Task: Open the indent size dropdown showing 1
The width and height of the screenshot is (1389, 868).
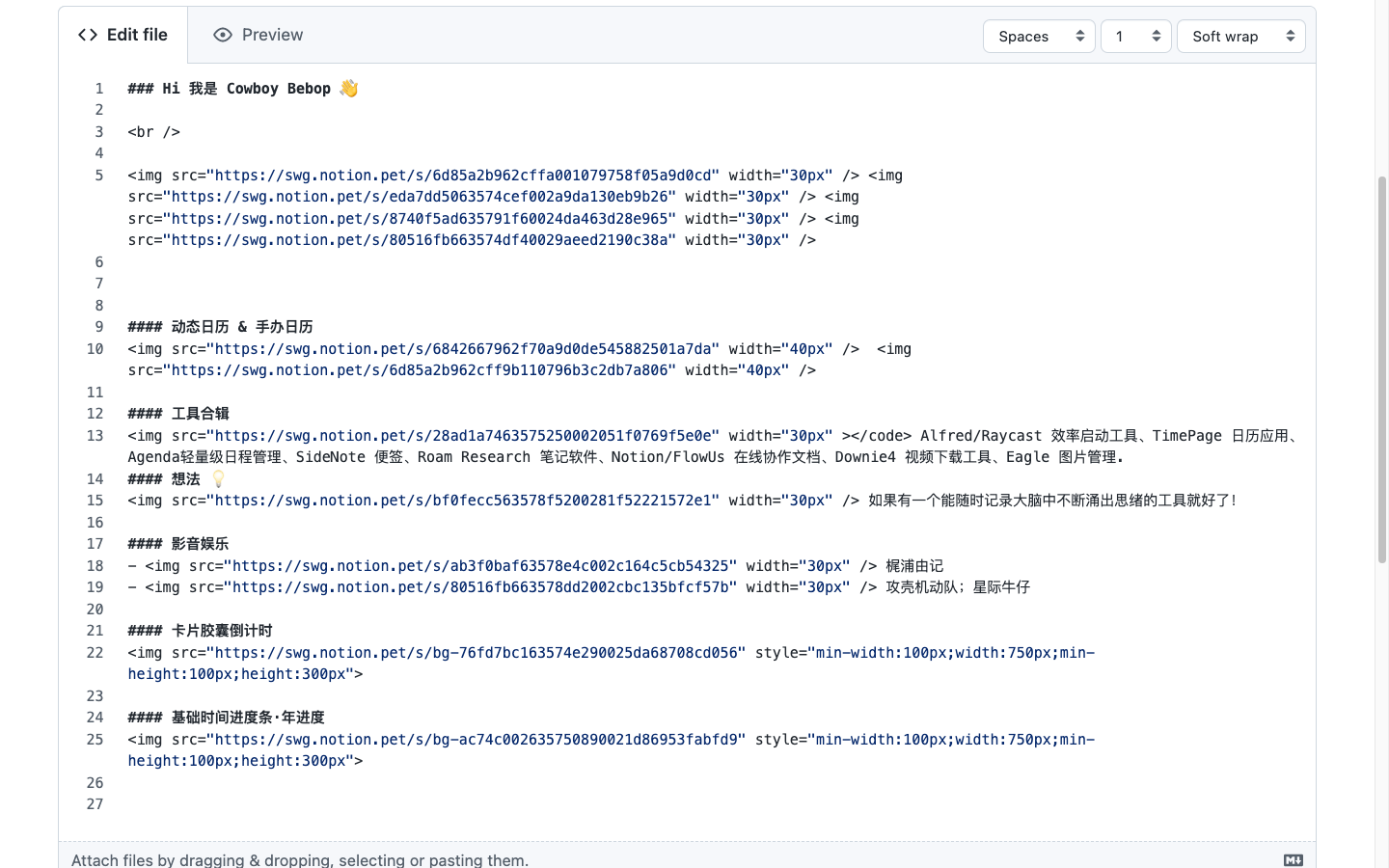Action: point(1135,36)
